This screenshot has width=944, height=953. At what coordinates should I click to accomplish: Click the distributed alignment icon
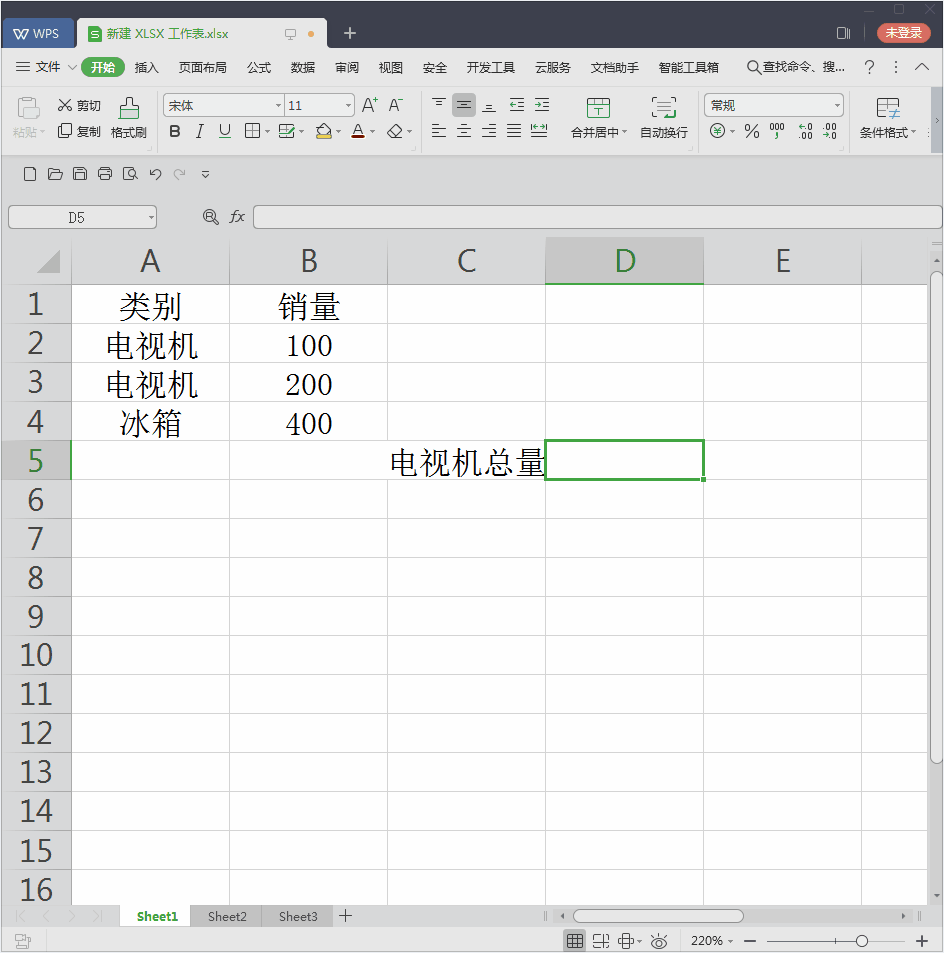pos(539,131)
